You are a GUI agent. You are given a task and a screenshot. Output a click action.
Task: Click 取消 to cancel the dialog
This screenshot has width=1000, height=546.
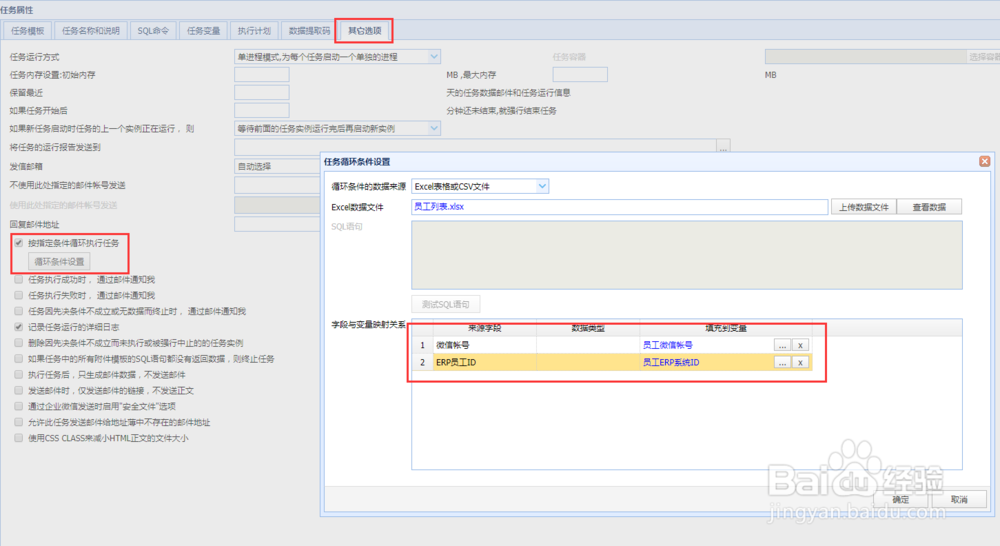click(959, 499)
